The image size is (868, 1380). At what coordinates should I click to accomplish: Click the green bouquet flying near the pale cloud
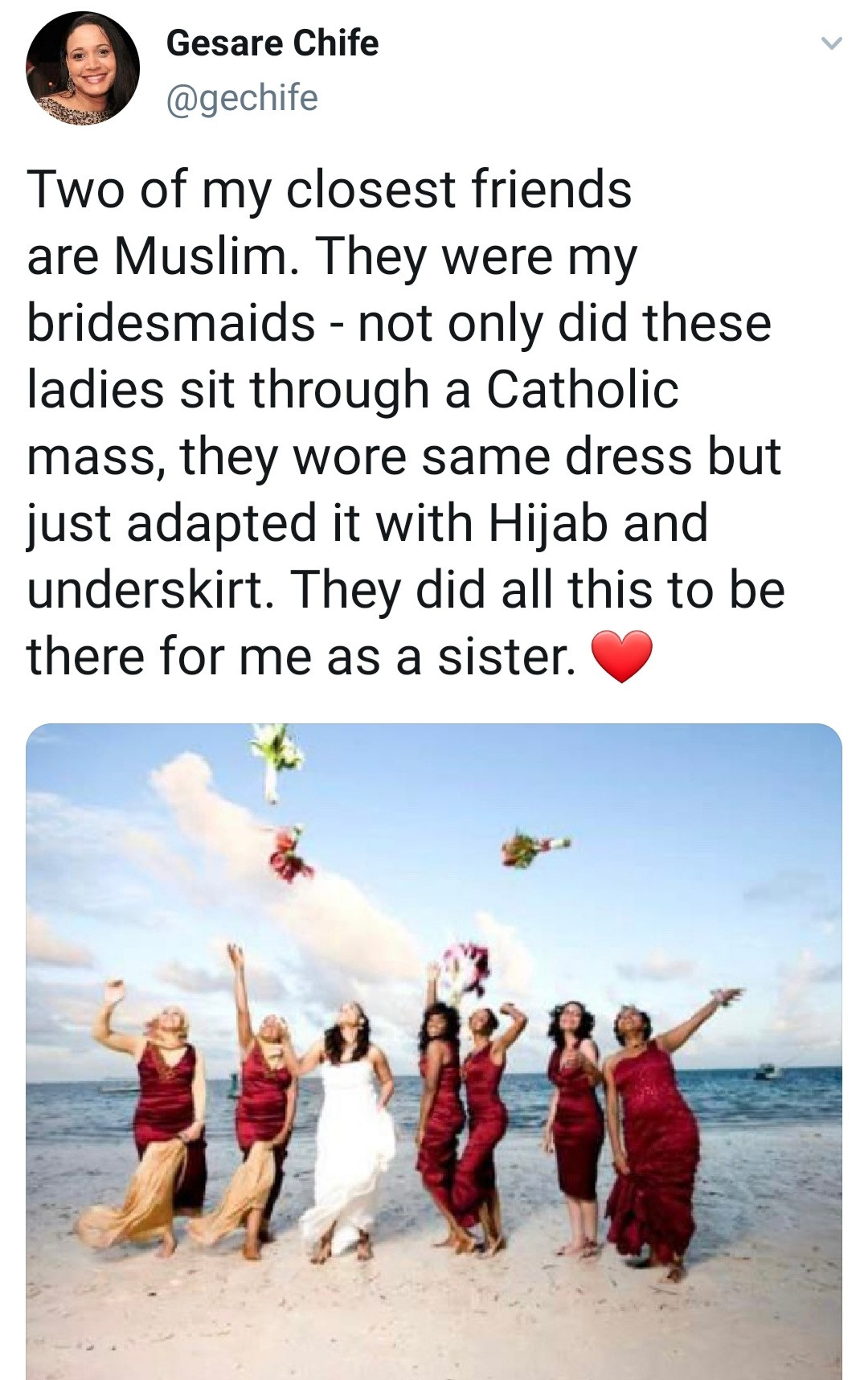pos(532,850)
